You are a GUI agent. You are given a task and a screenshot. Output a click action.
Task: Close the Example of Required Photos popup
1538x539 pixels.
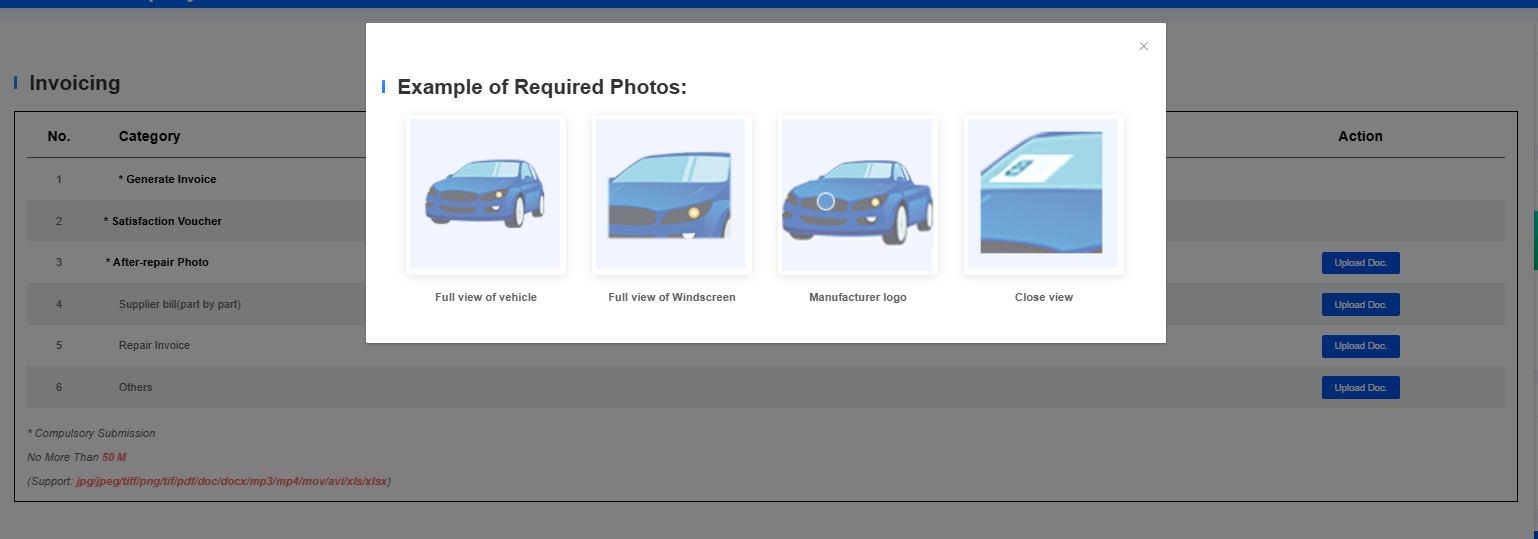coord(1143,46)
